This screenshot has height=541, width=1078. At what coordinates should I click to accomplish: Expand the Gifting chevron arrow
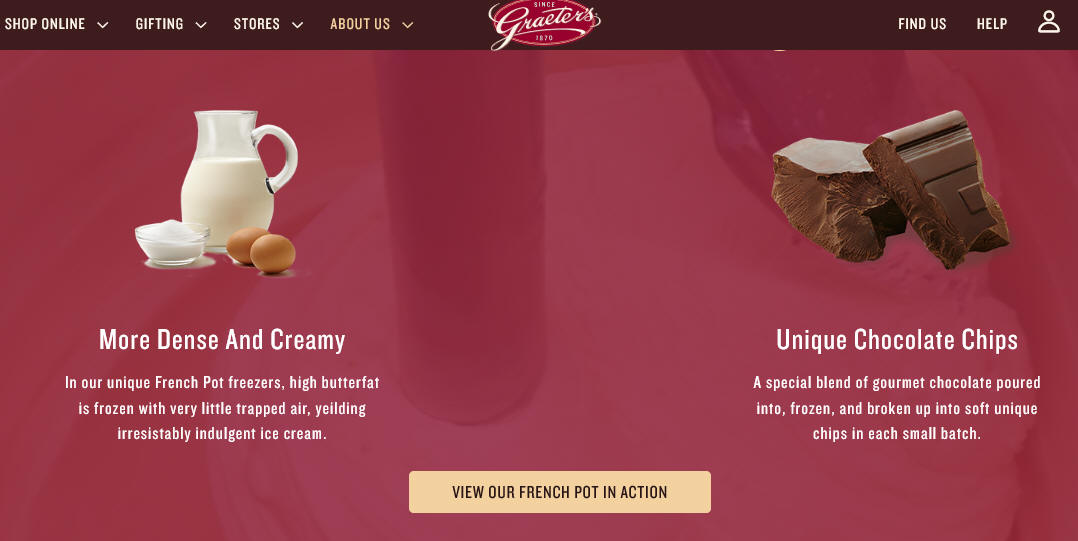pos(201,25)
